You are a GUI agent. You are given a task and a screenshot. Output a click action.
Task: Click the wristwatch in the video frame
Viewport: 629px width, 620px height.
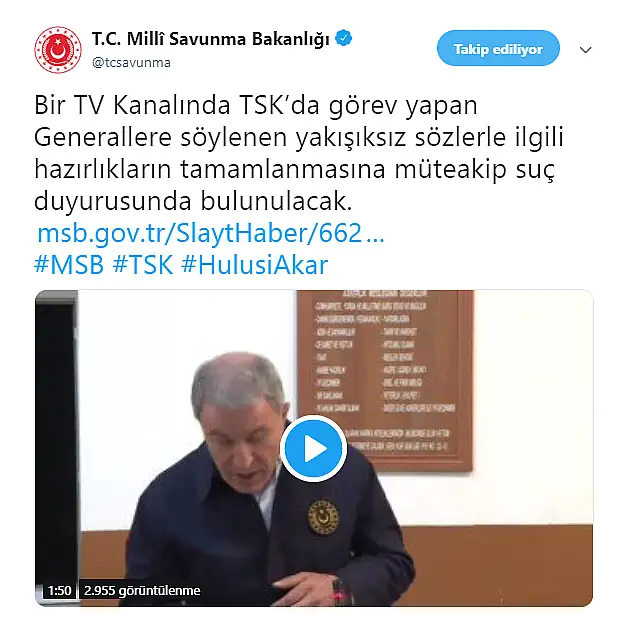coord(340,593)
